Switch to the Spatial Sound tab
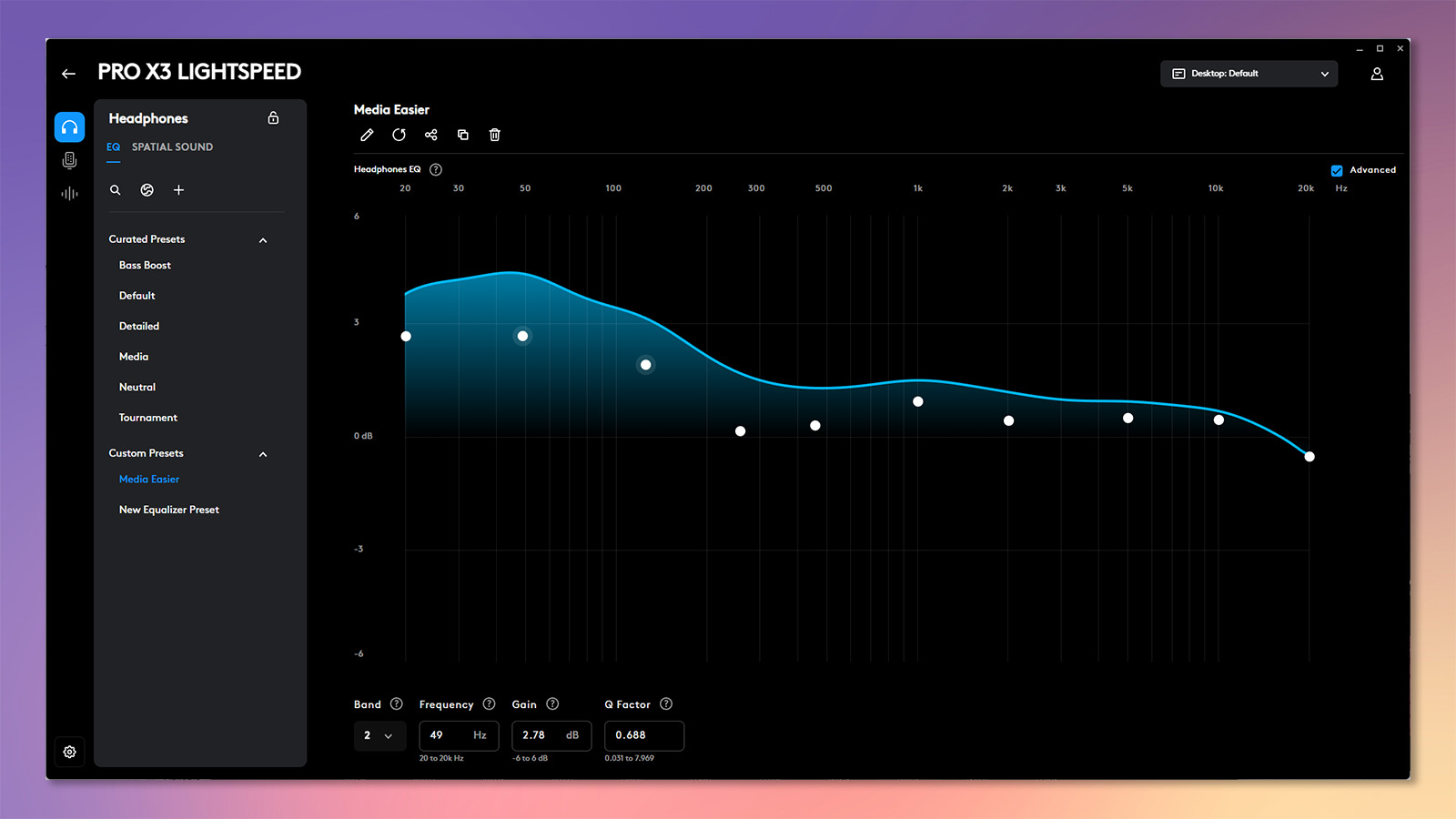 click(x=172, y=147)
